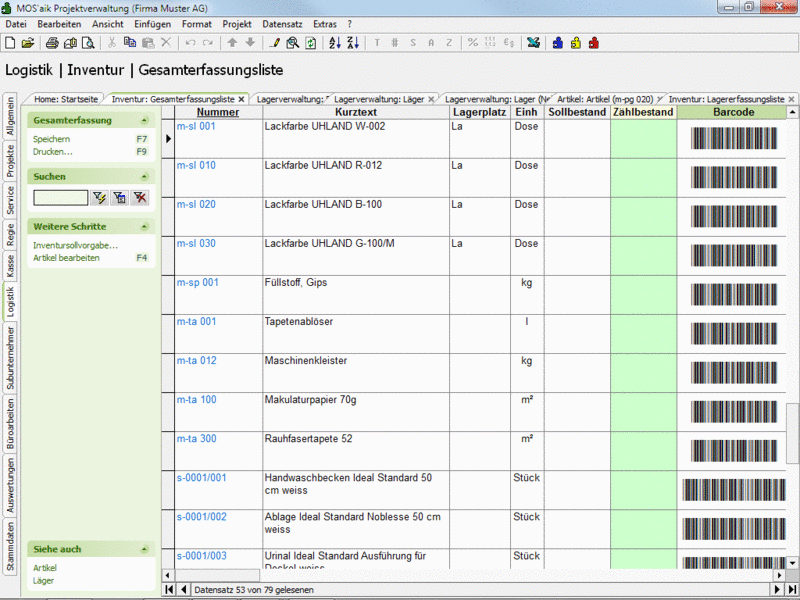Click the move up arrow icon

coord(232,43)
